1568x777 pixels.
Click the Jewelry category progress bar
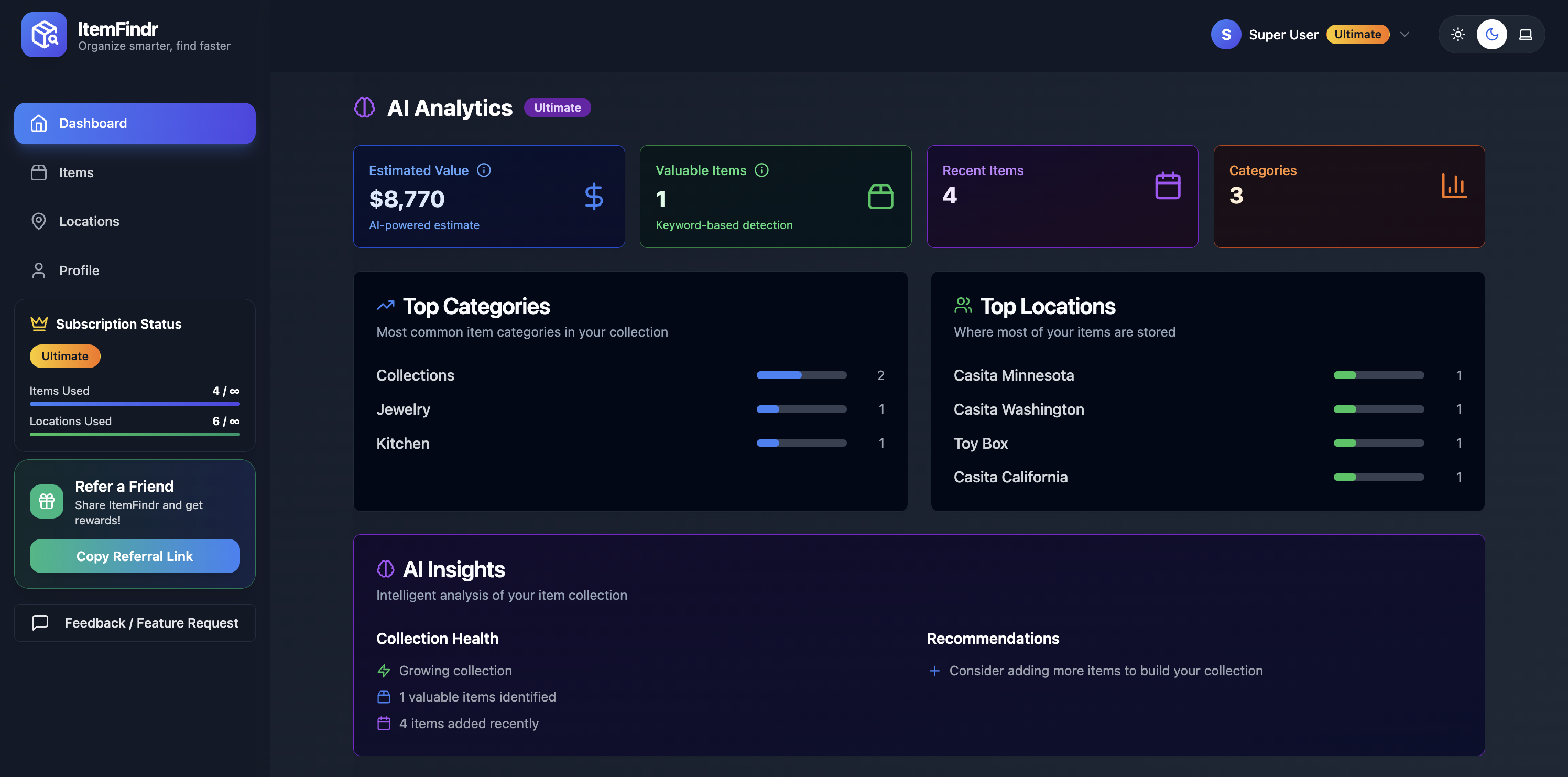tap(801, 409)
